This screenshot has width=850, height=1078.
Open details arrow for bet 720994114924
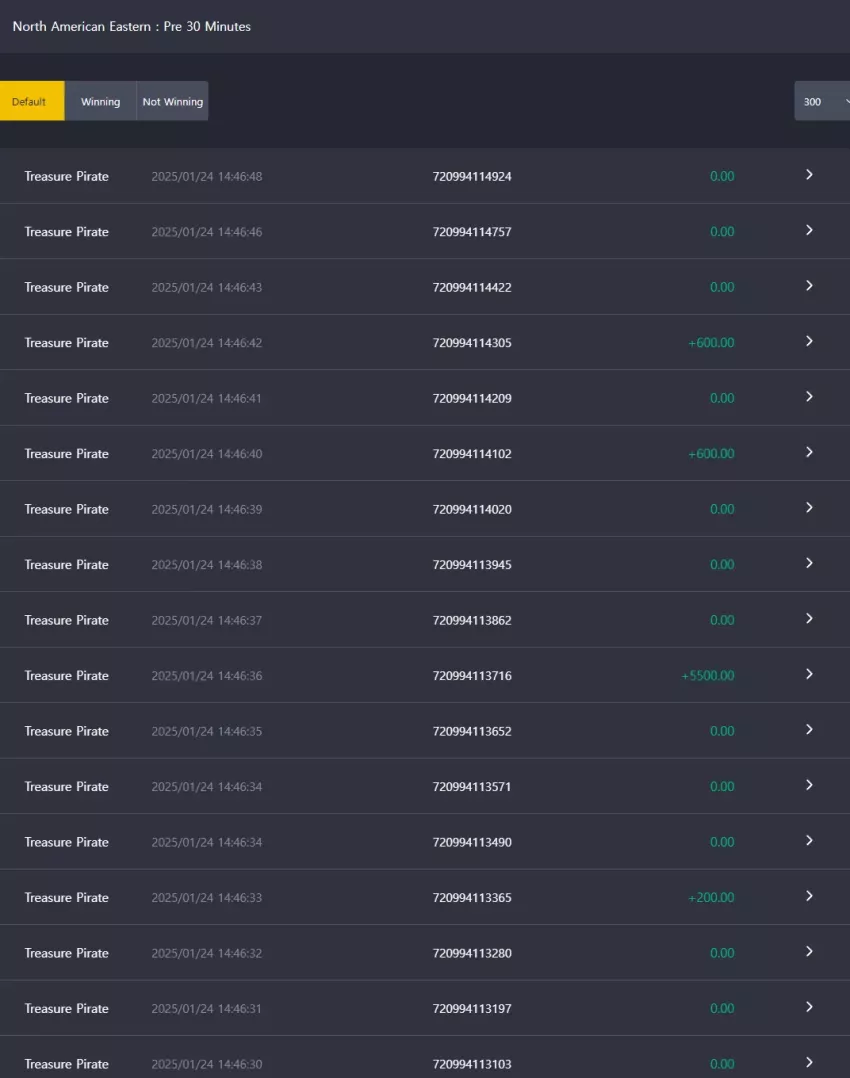[809, 175]
